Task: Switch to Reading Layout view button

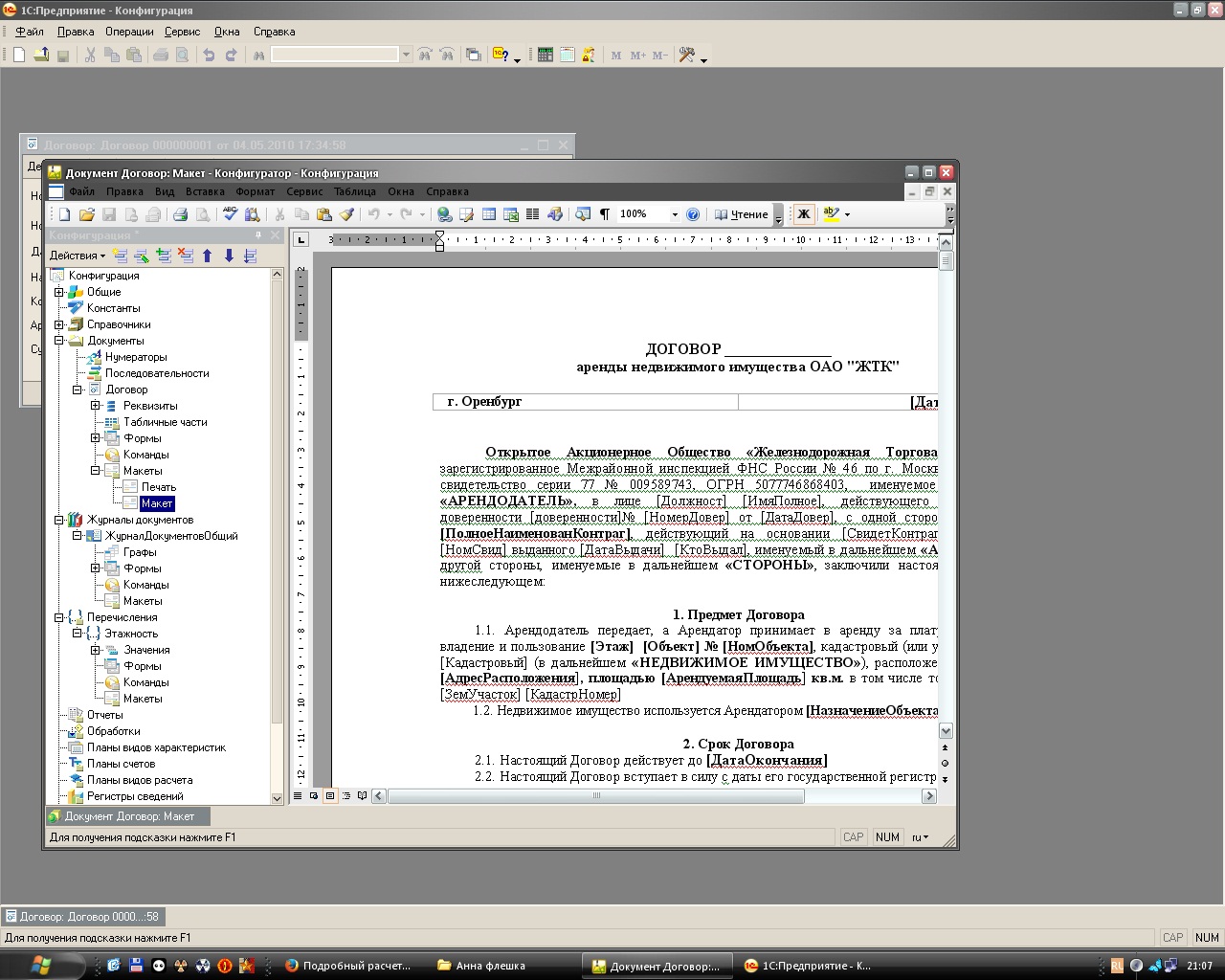Action: click(362, 795)
